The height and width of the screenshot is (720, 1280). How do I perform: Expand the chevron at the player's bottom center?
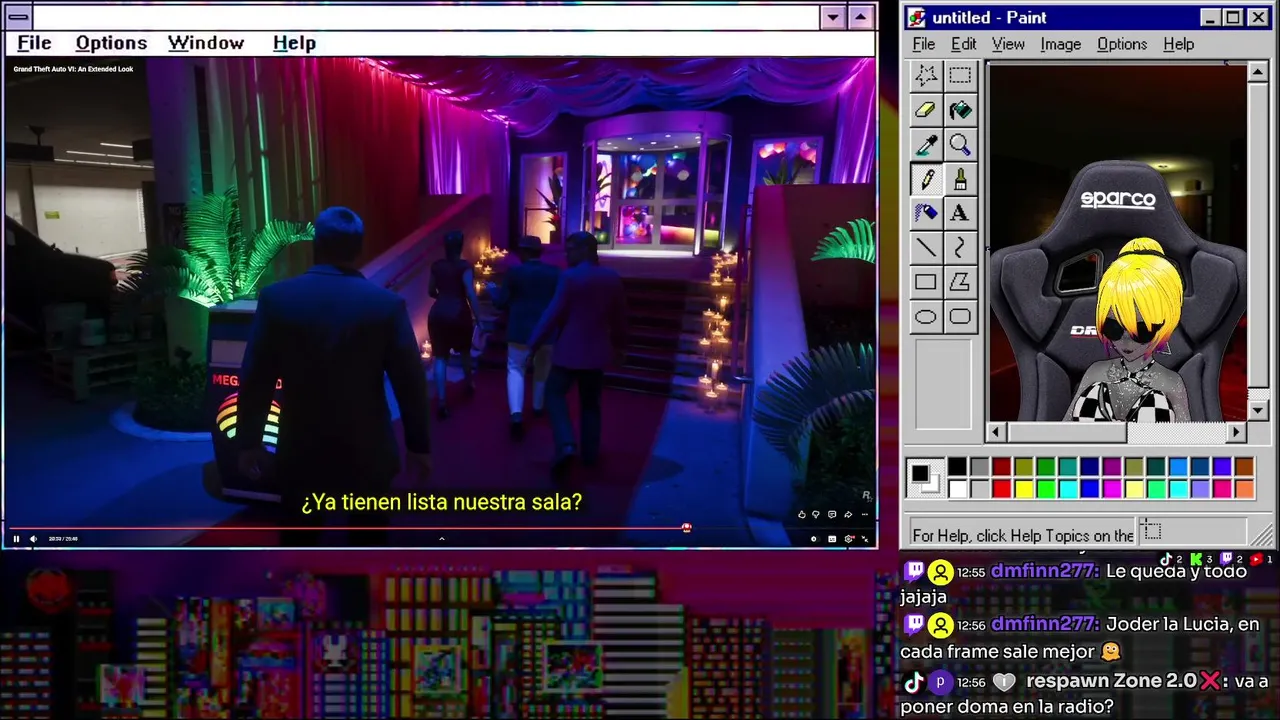point(441,539)
